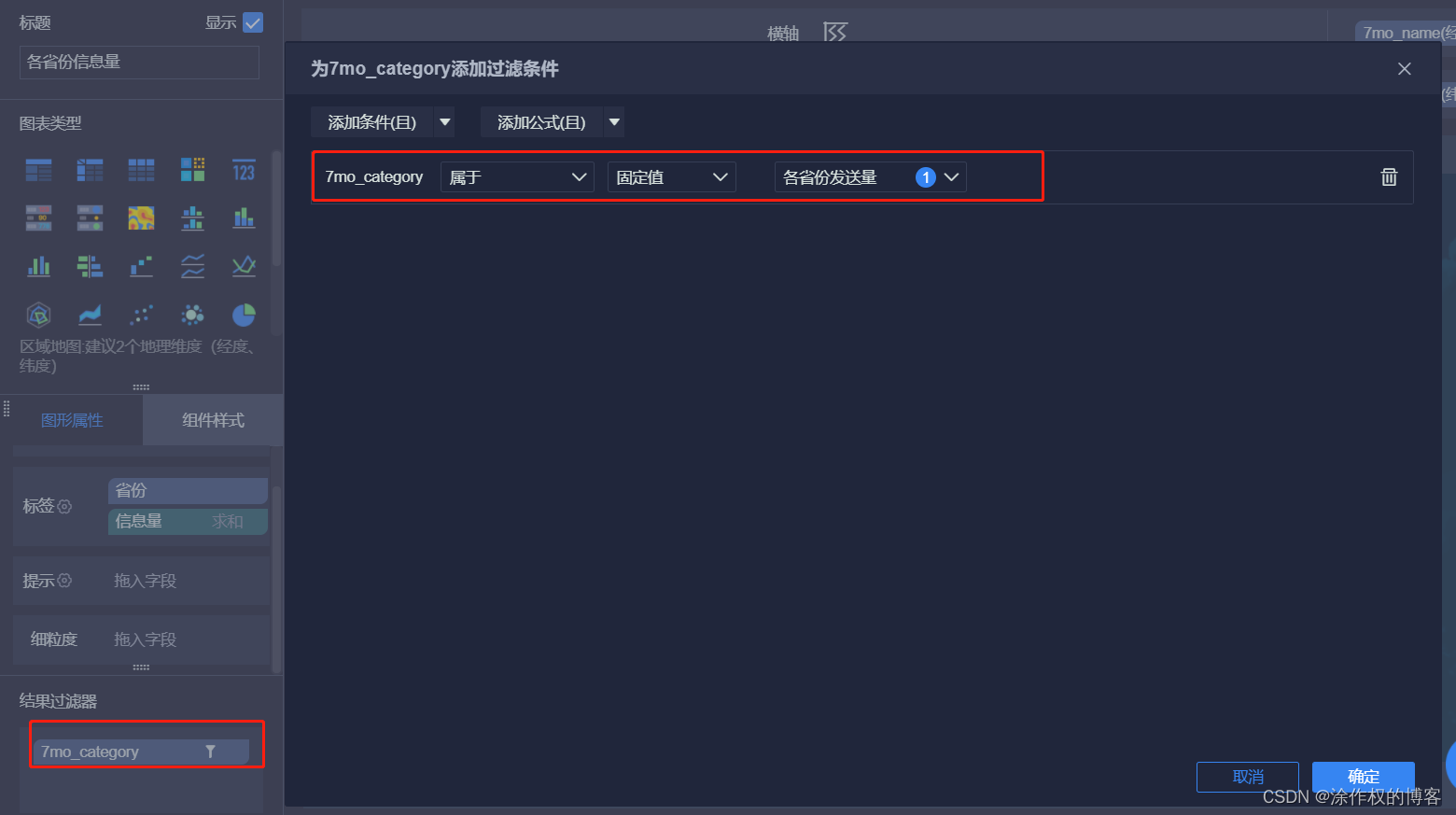Click the 拖入字段 area beside 细粒度
Screen dimensions: 1456x815
(145, 639)
